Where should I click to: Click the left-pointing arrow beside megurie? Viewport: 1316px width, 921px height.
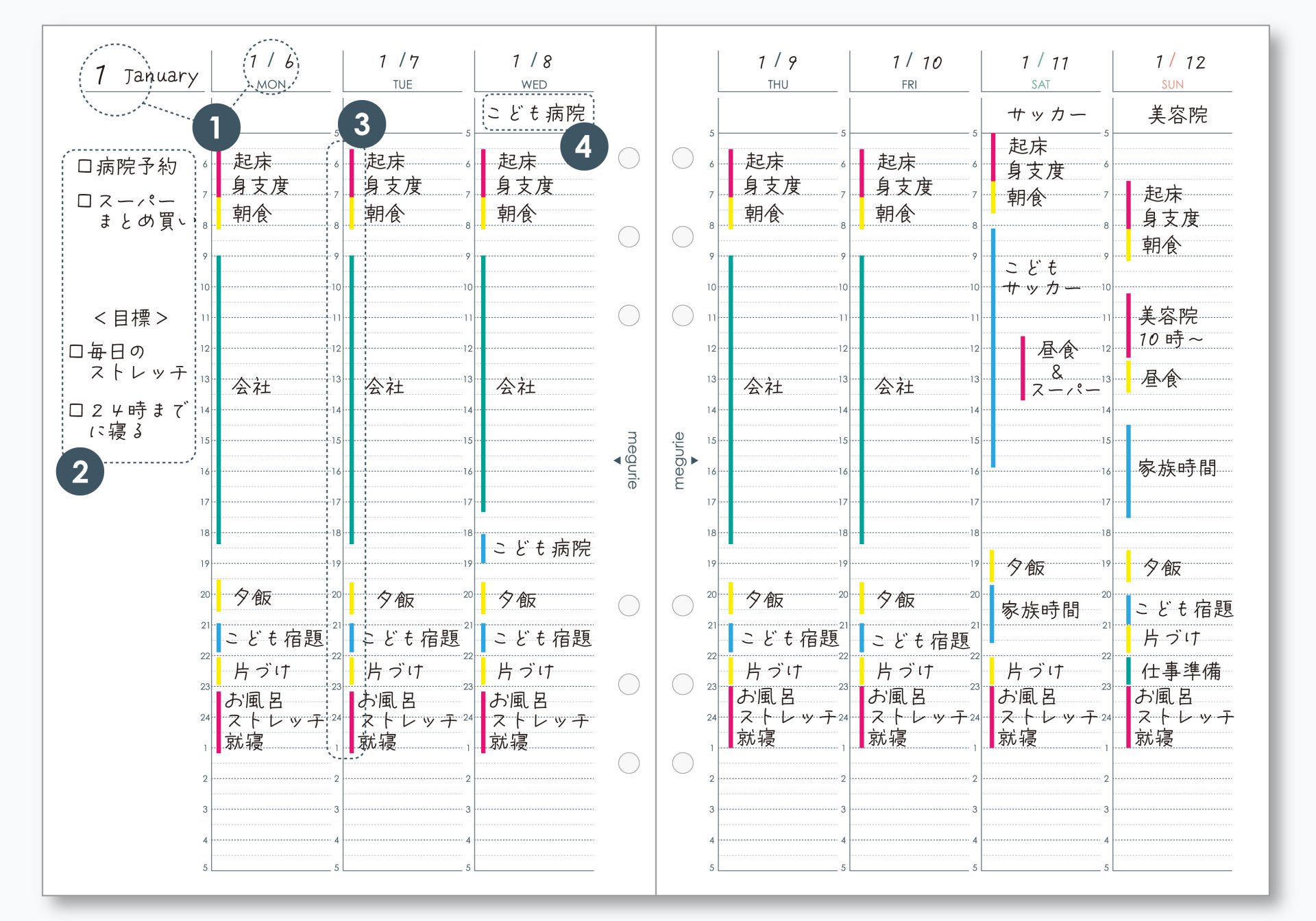click(617, 460)
